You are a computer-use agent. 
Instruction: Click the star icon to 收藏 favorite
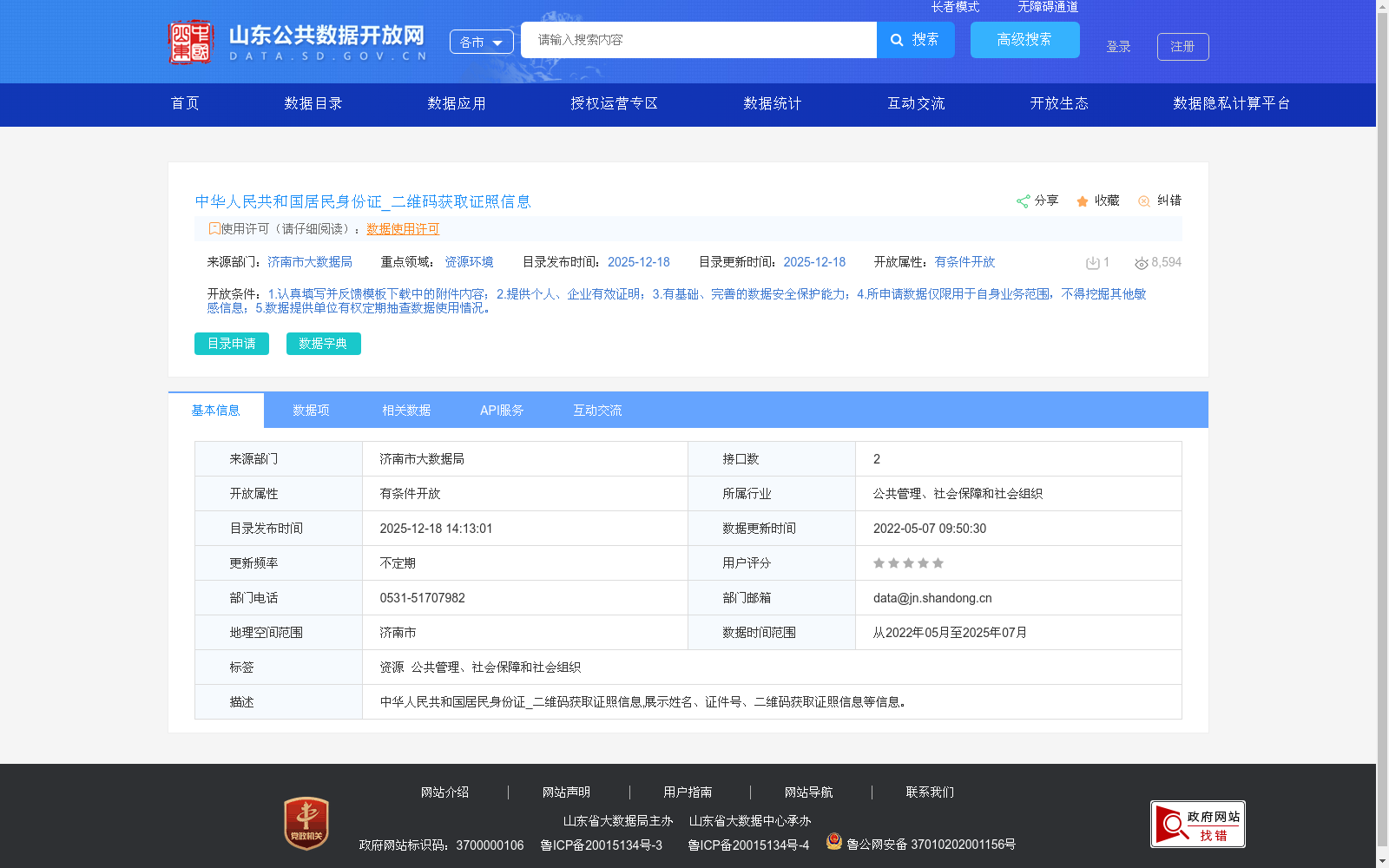coord(1083,201)
